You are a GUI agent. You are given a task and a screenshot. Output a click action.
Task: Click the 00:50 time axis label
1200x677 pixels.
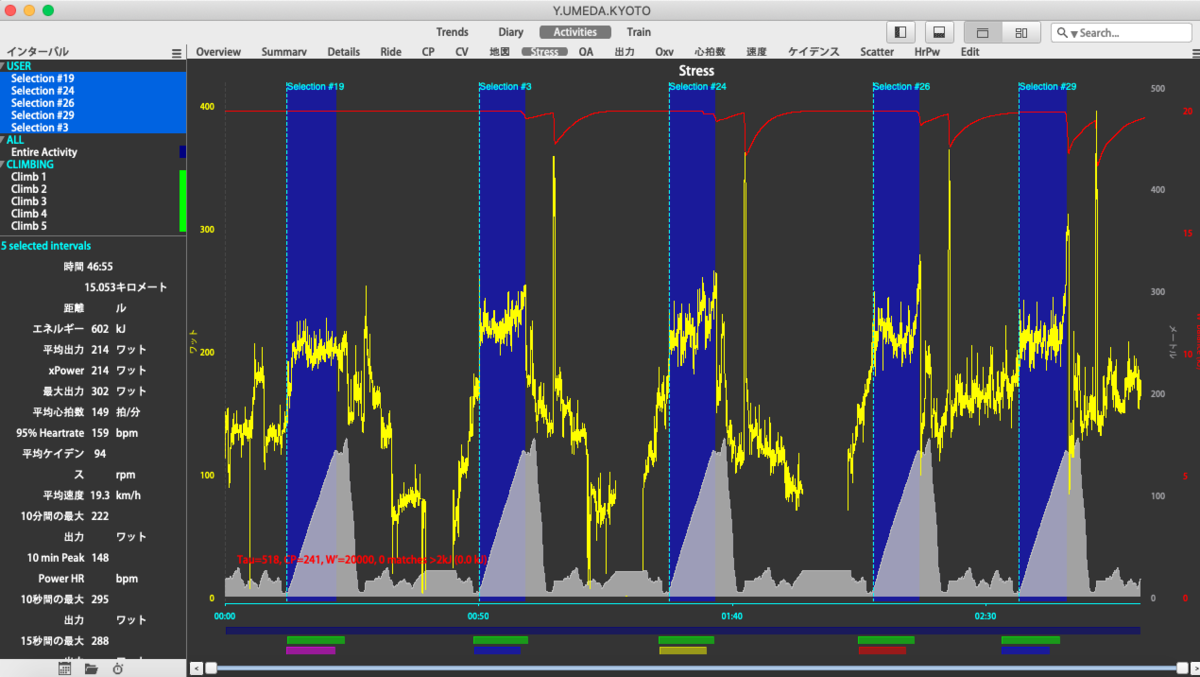pos(479,616)
